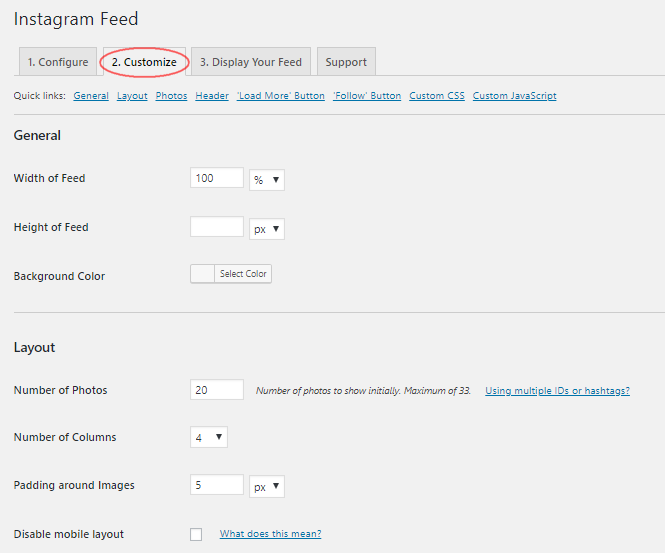Jump to Photos quick link
Image resolution: width=665 pixels, height=553 pixels.
click(x=171, y=96)
